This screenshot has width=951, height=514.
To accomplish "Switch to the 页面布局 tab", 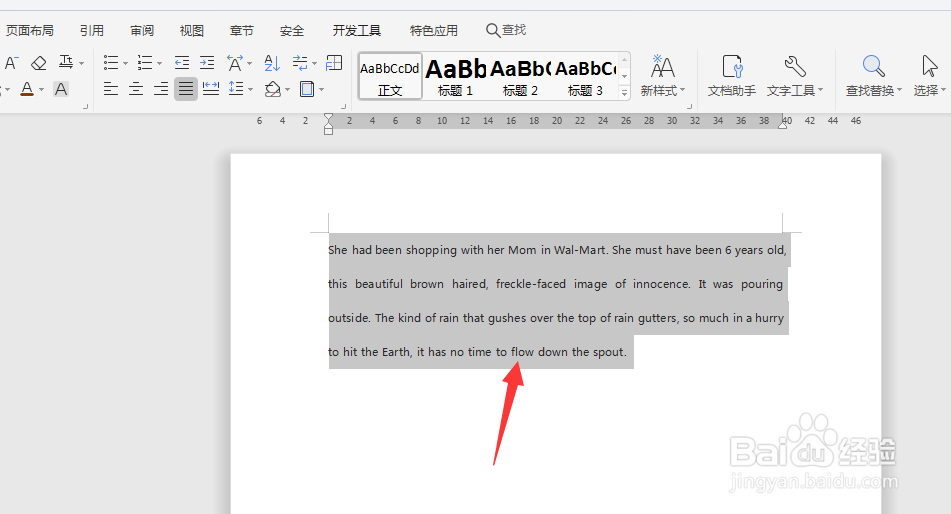I will [30, 30].
